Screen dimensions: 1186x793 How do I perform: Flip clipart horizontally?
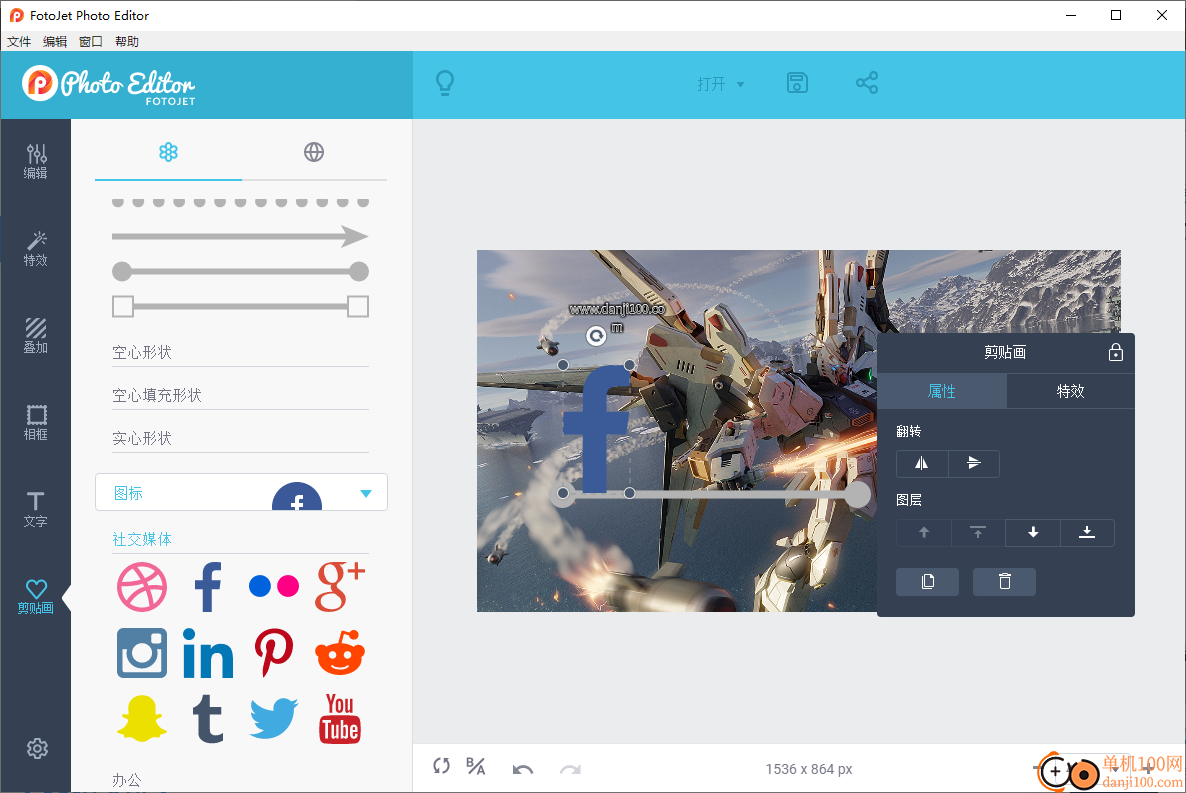coord(922,463)
